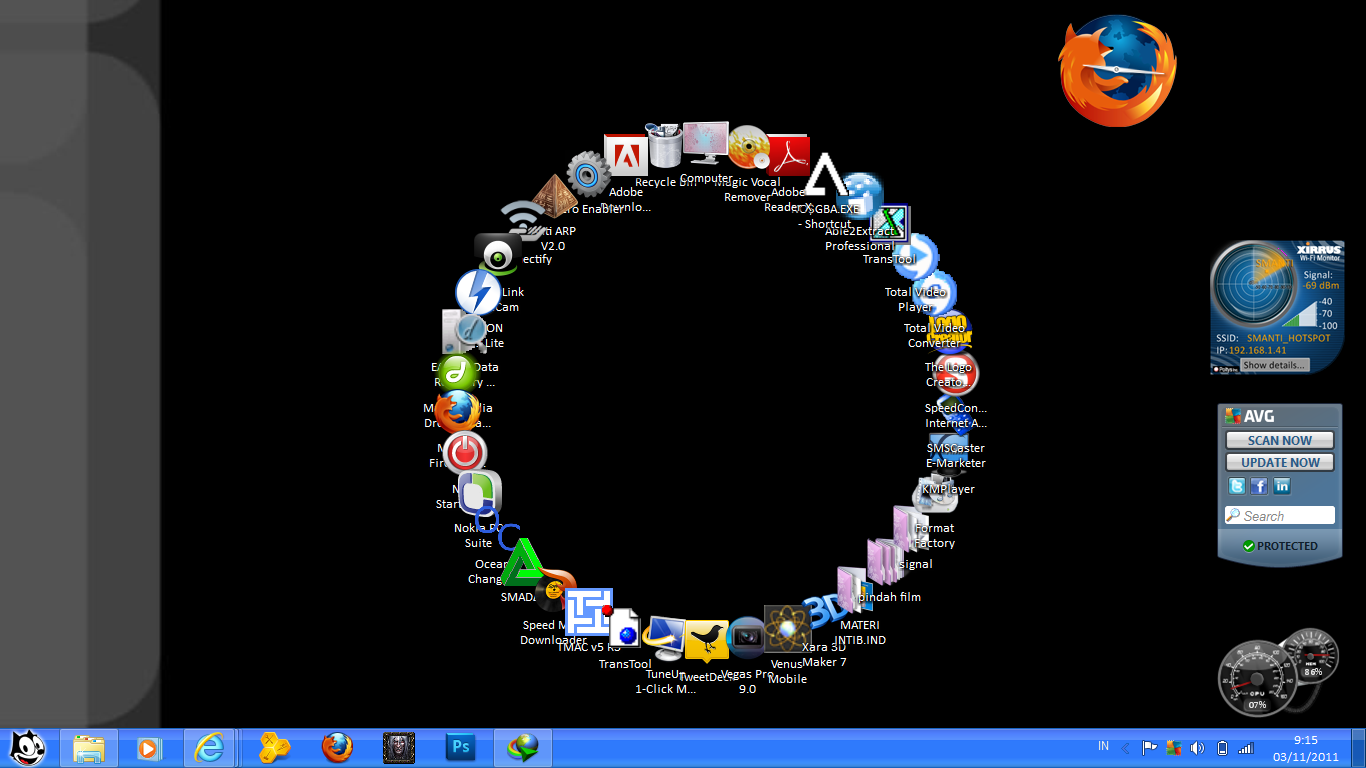Launch Adobe Reader X shortcut
The image size is (1366, 768).
point(788,157)
